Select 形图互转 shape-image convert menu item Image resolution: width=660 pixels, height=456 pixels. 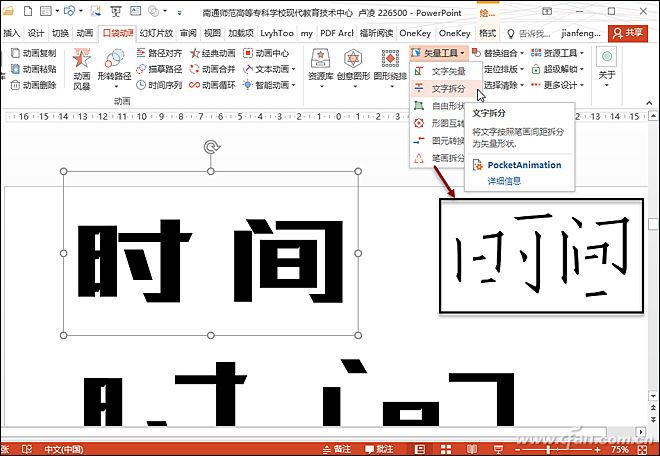(x=438, y=123)
